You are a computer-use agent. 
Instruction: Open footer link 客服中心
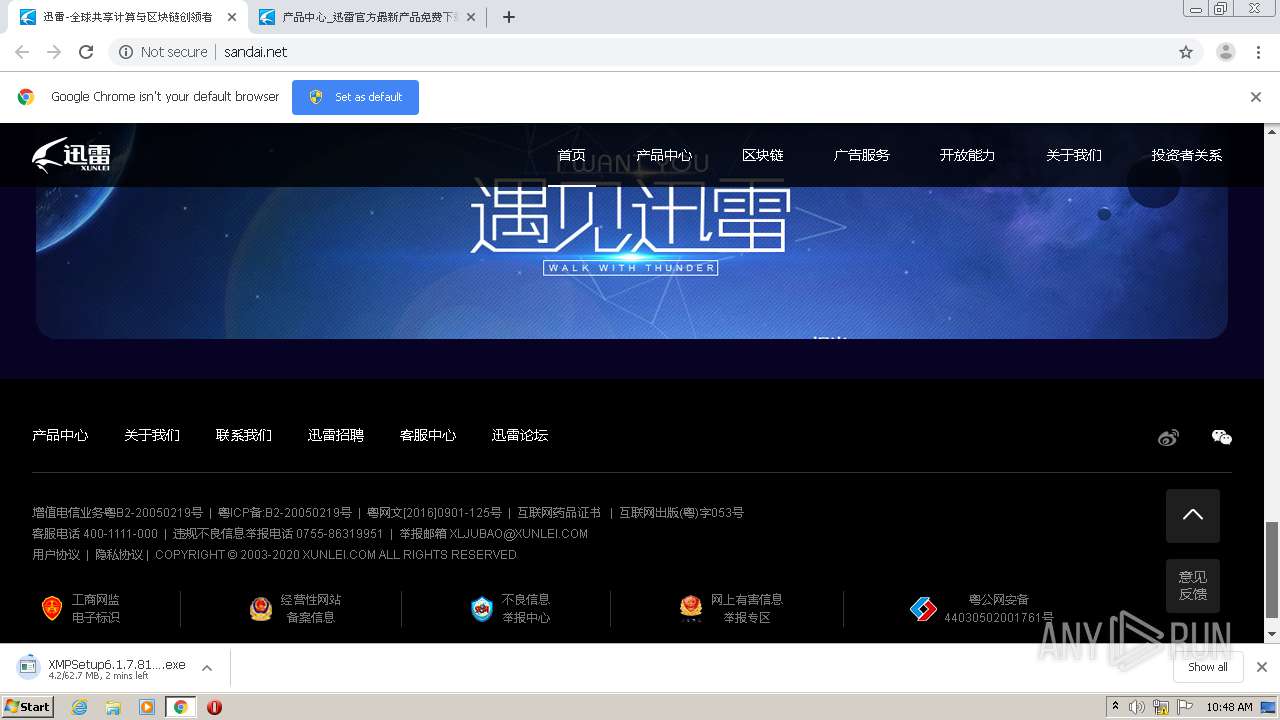pos(428,435)
